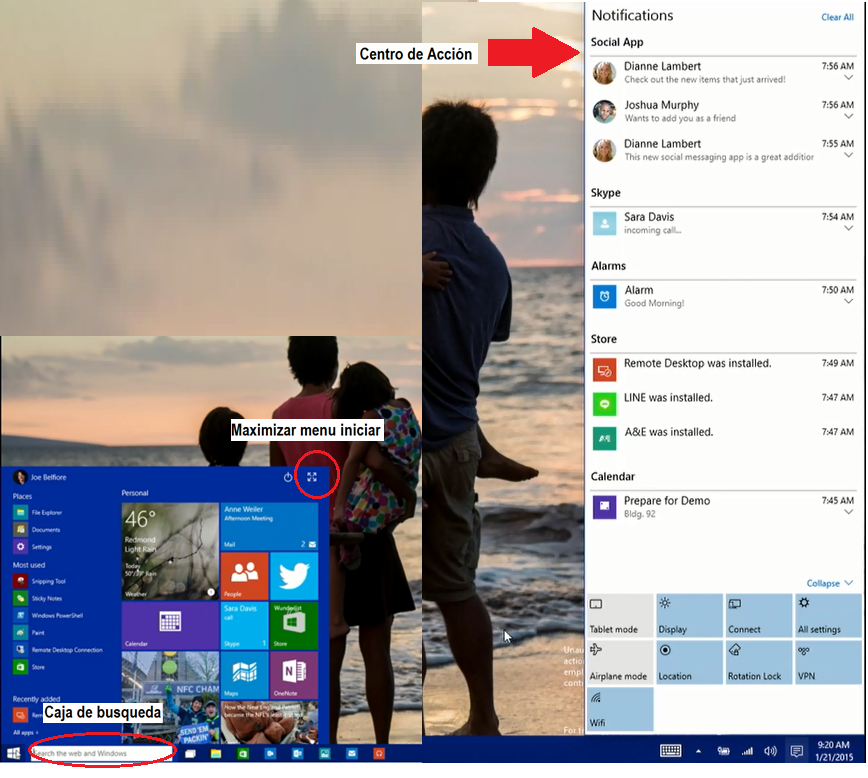Collapse the quick actions panel
The height and width of the screenshot is (778, 868).
click(829, 583)
